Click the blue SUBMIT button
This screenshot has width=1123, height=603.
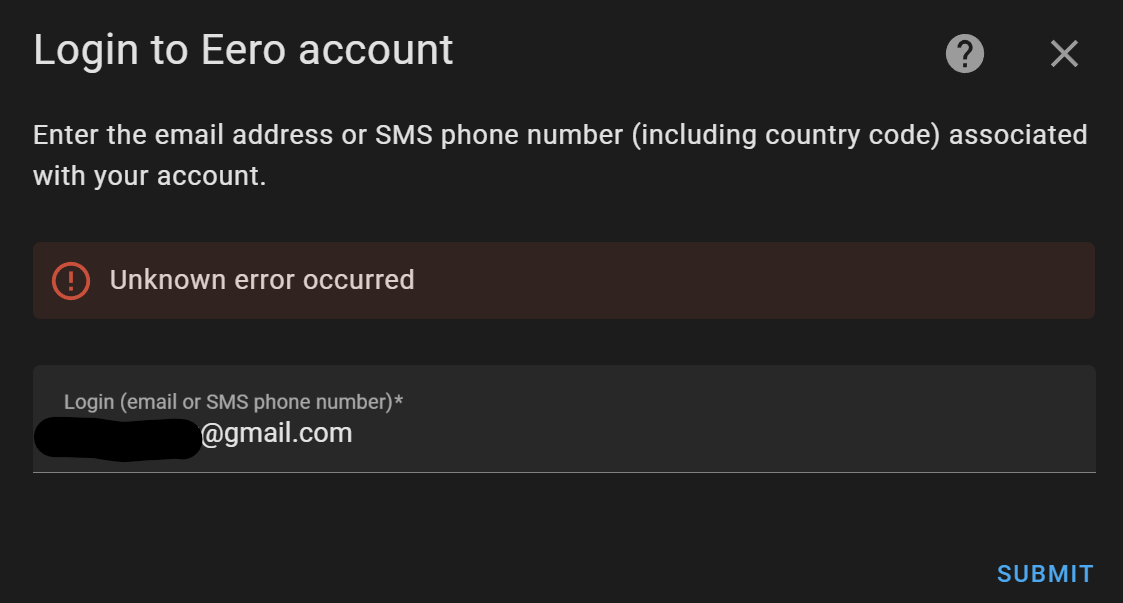click(1044, 573)
